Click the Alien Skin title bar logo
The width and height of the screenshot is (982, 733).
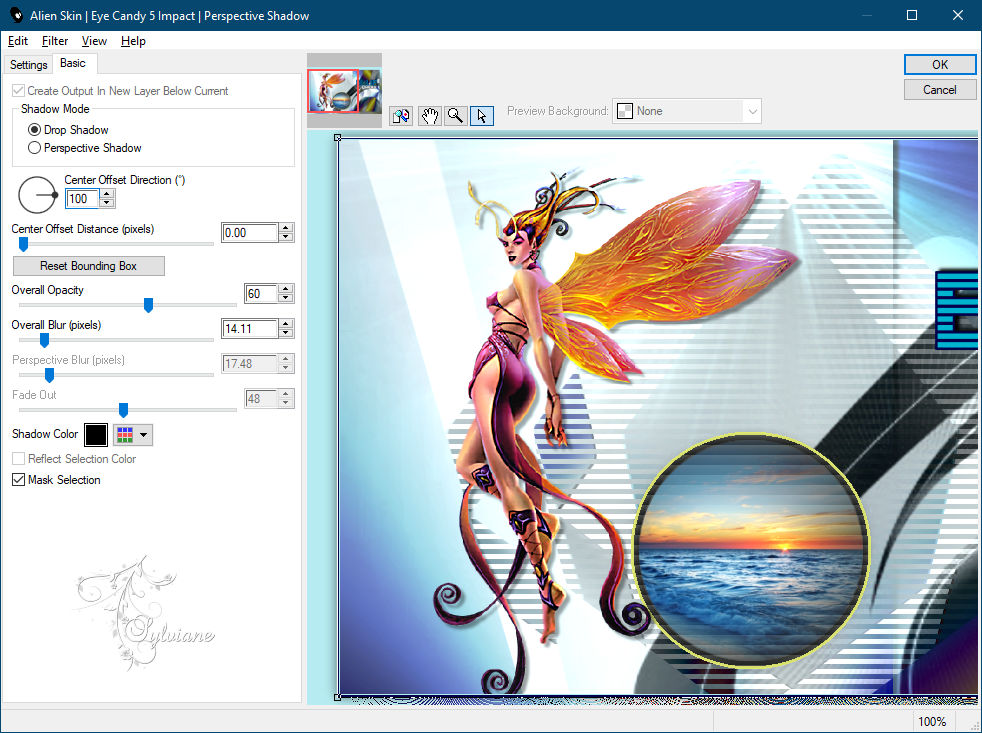[16, 15]
